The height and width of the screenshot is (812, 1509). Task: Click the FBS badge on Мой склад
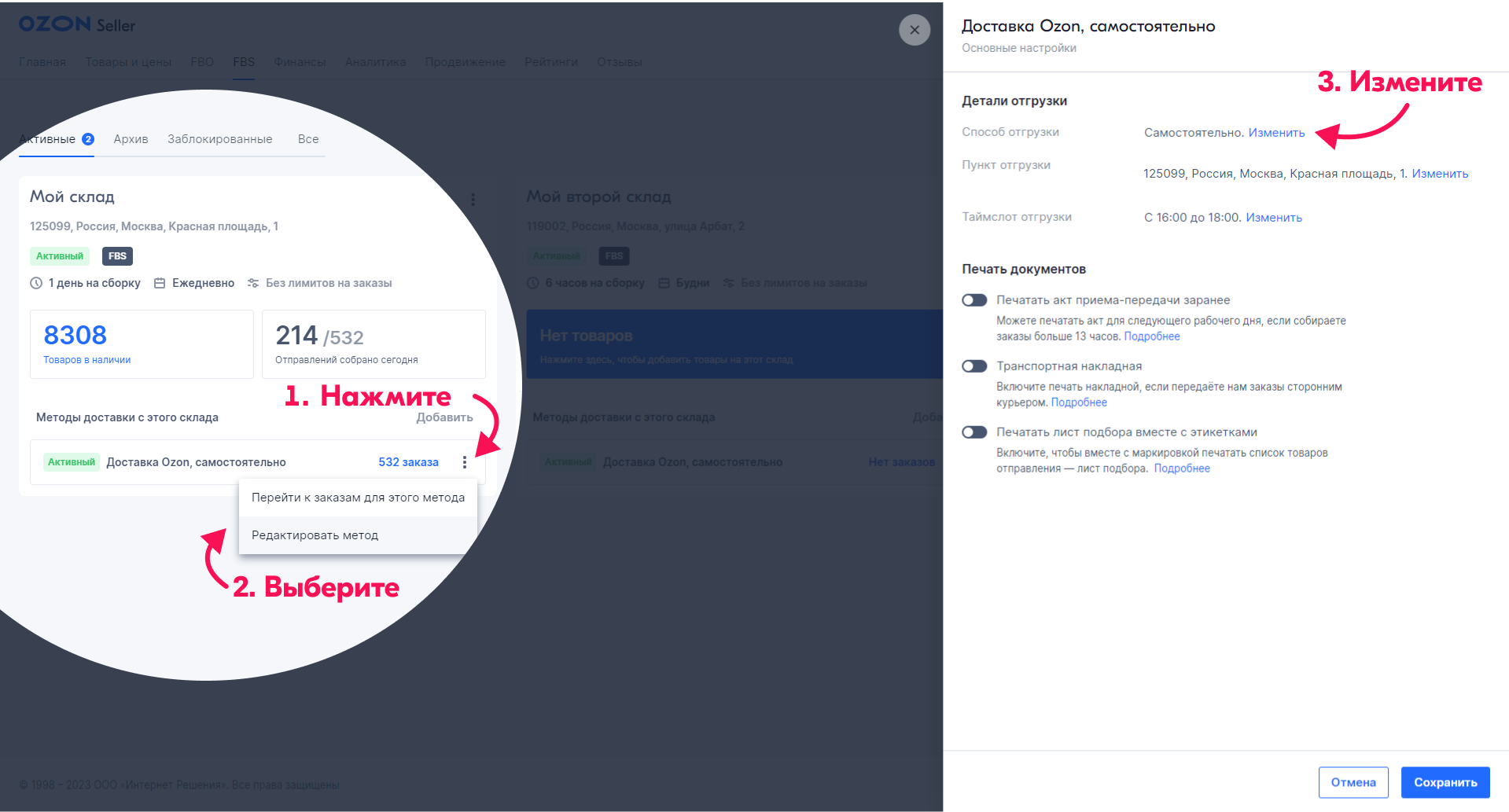[x=117, y=256]
